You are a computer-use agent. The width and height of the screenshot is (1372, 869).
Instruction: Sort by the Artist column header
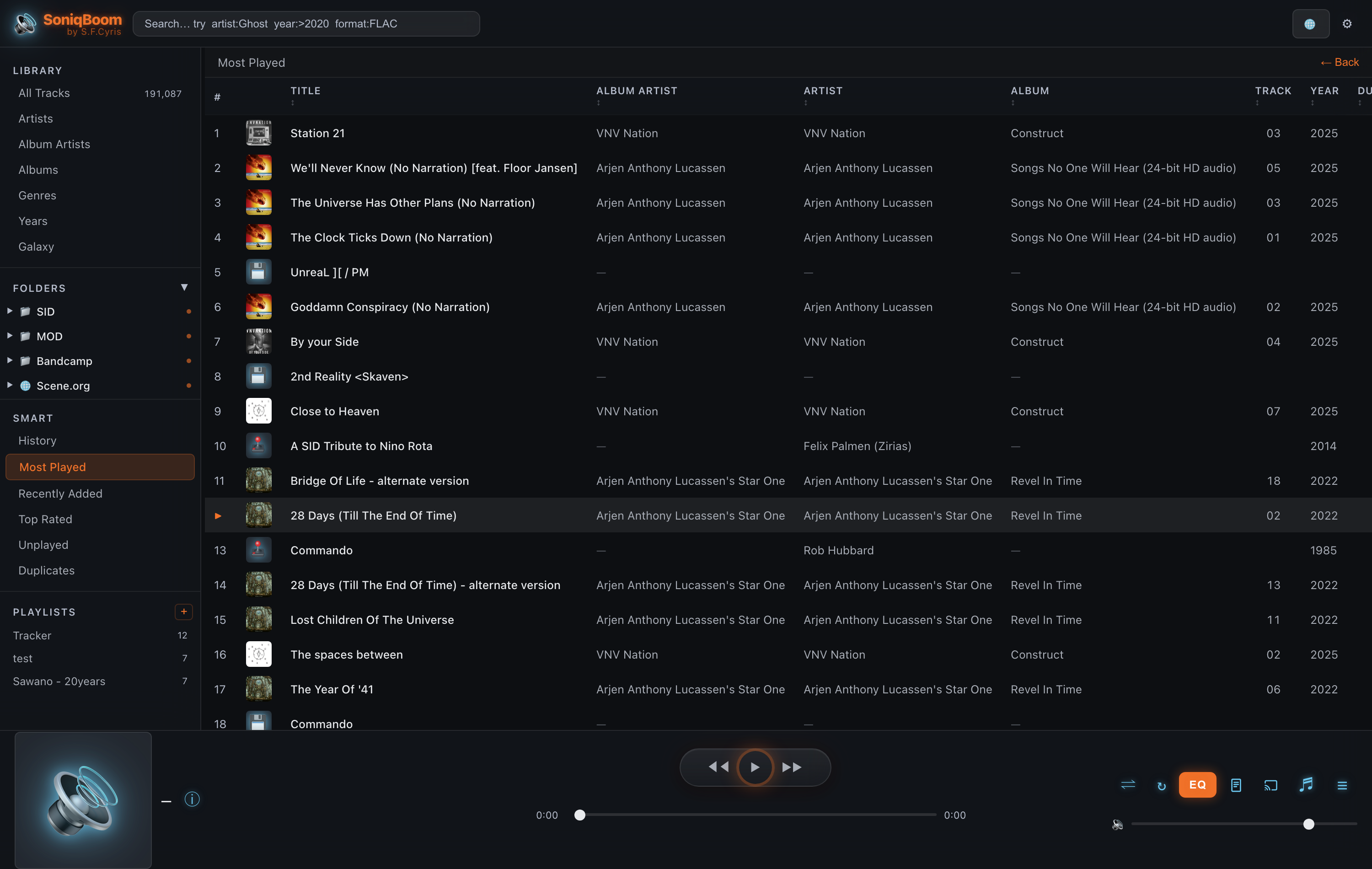[823, 91]
